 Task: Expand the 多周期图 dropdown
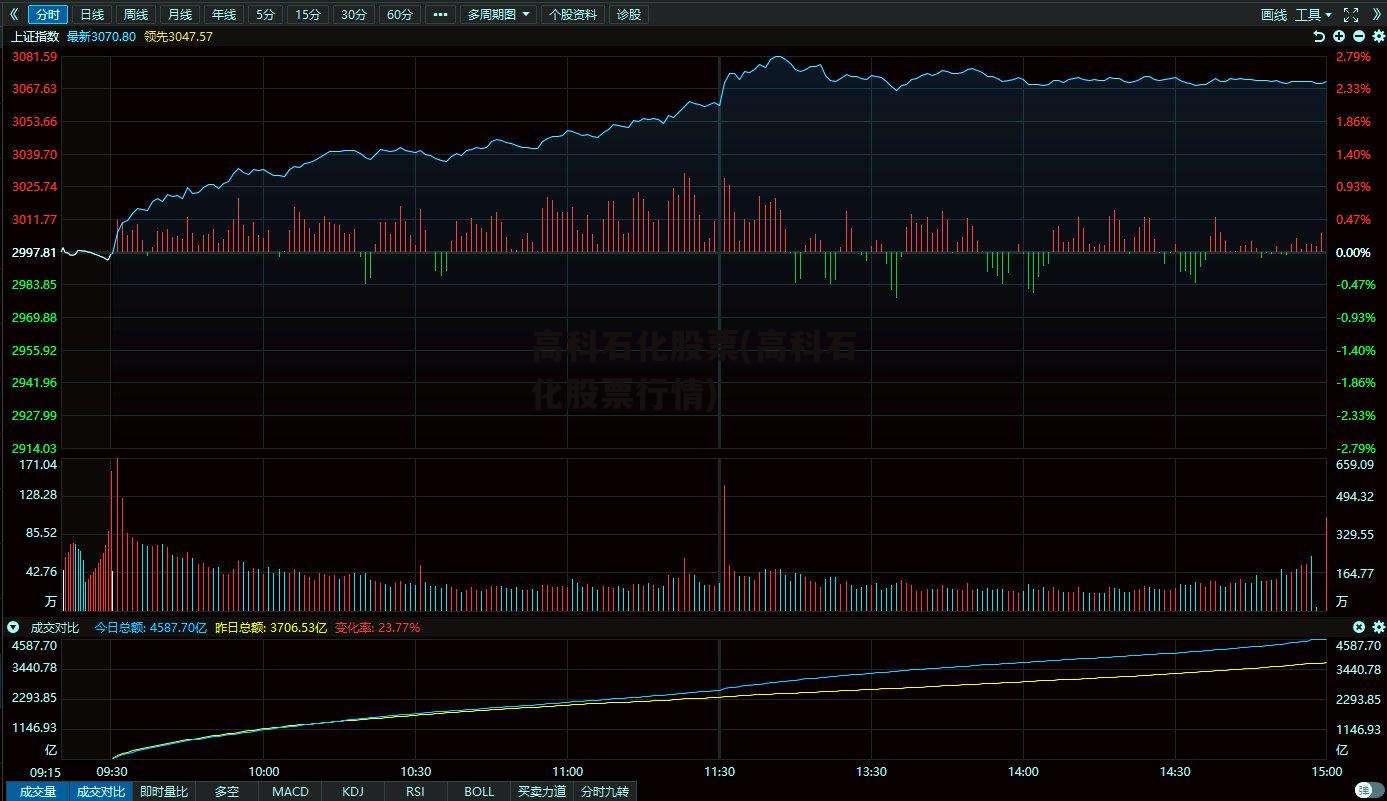click(498, 14)
